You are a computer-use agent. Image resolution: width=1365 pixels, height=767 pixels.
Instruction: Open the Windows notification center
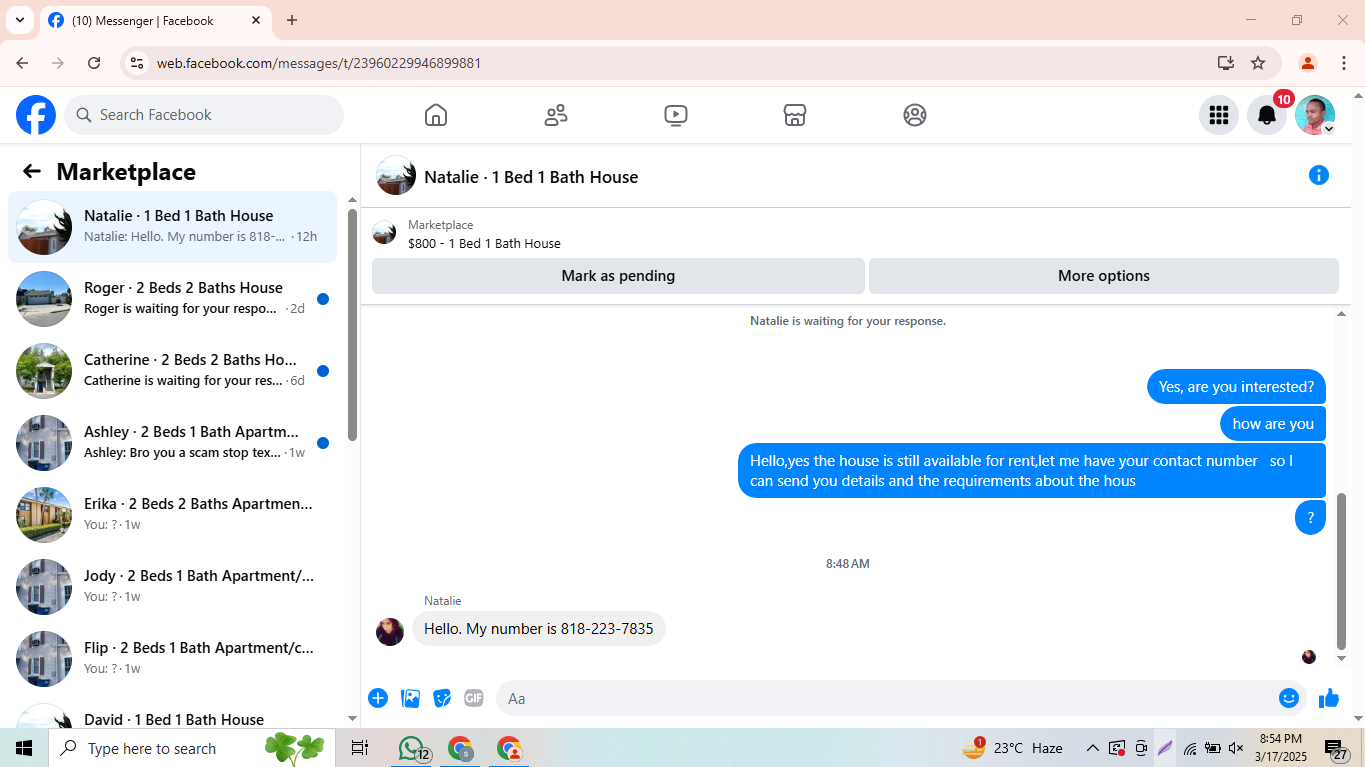(1337, 748)
